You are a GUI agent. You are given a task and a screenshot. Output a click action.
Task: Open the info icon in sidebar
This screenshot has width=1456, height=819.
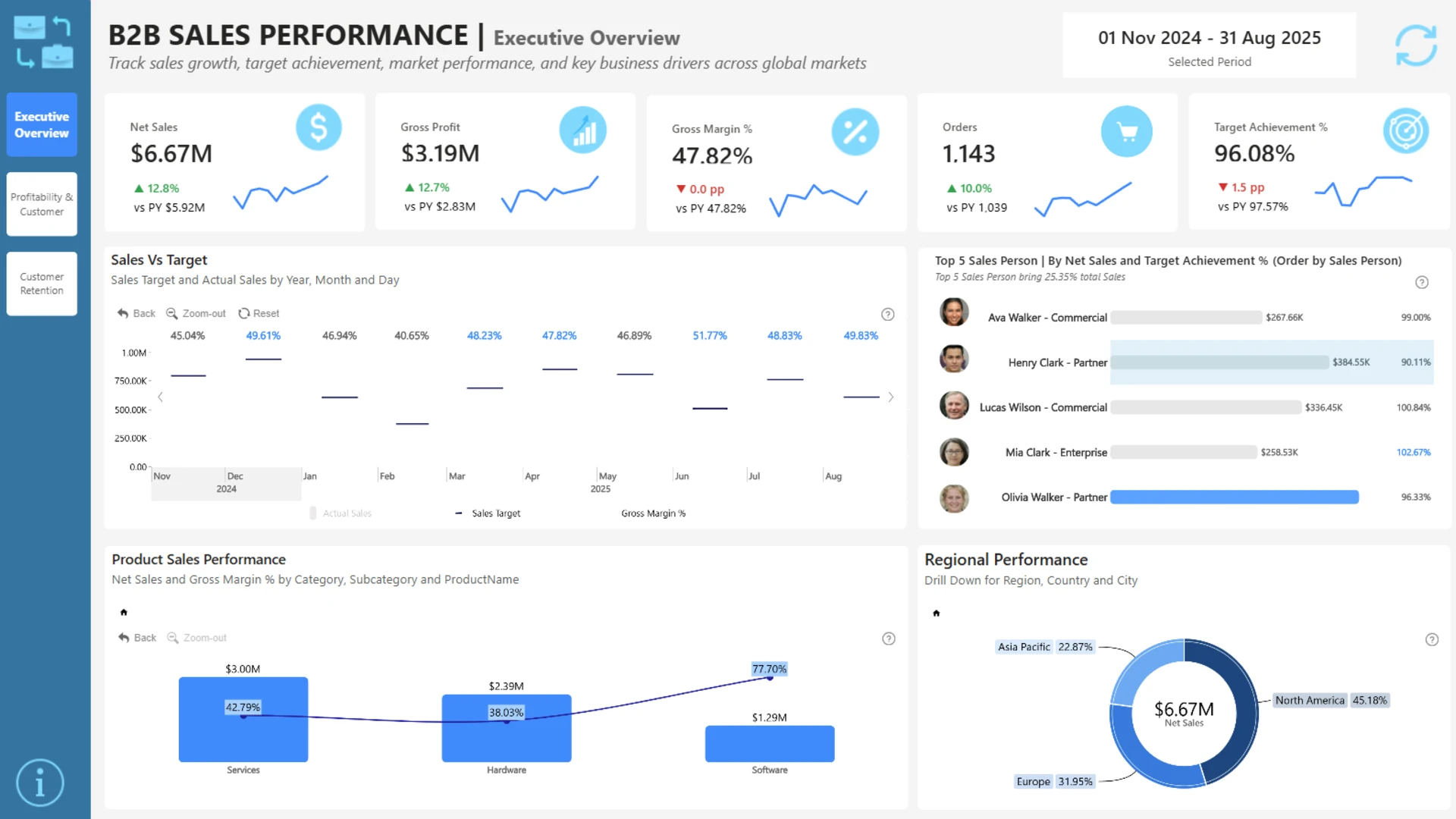click(39, 782)
